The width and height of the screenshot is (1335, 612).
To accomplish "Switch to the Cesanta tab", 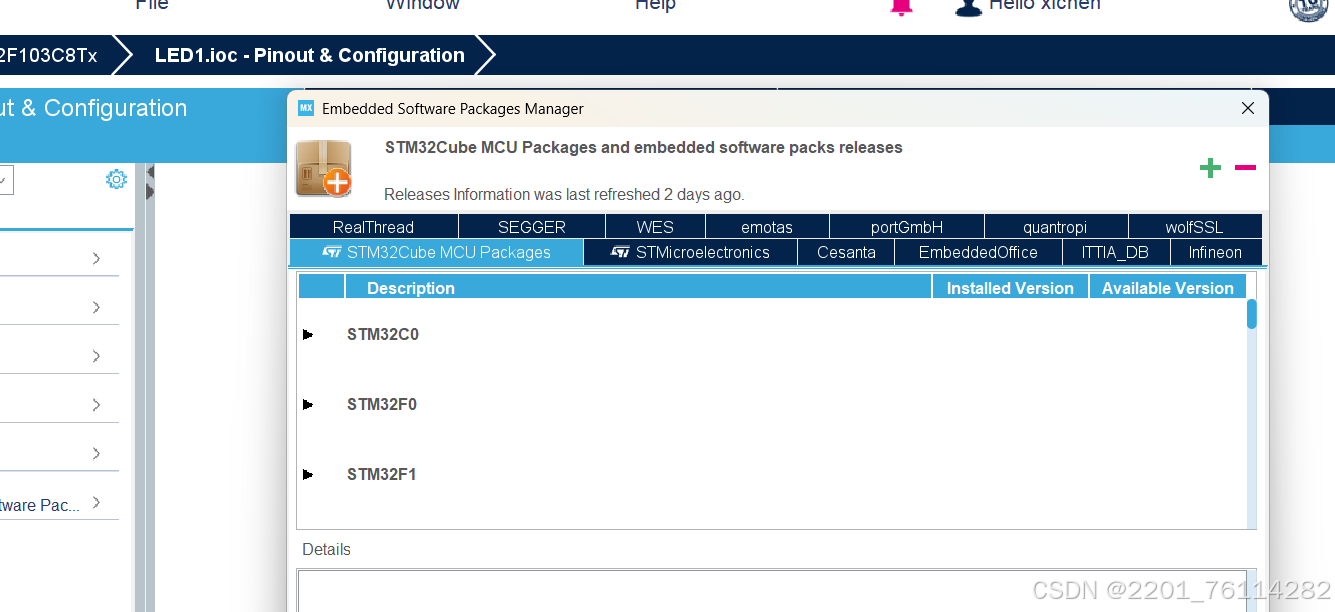I will pos(846,252).
